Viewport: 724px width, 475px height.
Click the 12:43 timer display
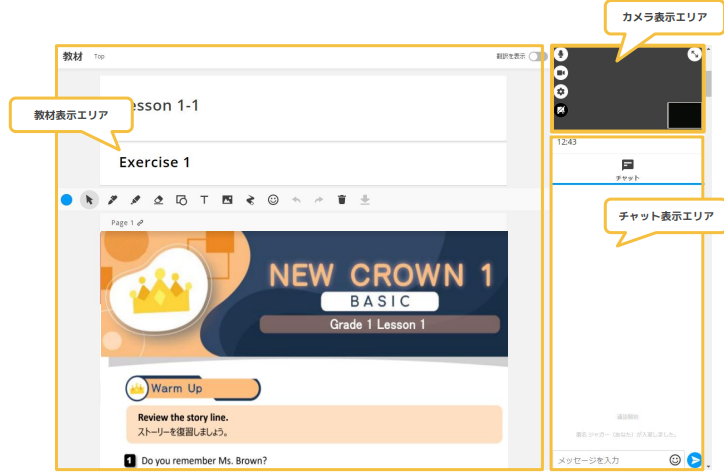pos(567,142)
